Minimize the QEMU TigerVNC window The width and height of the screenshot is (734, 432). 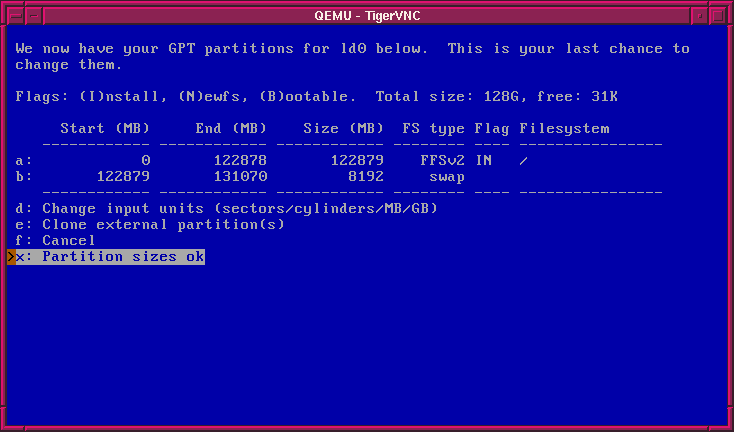pos(700,14)
